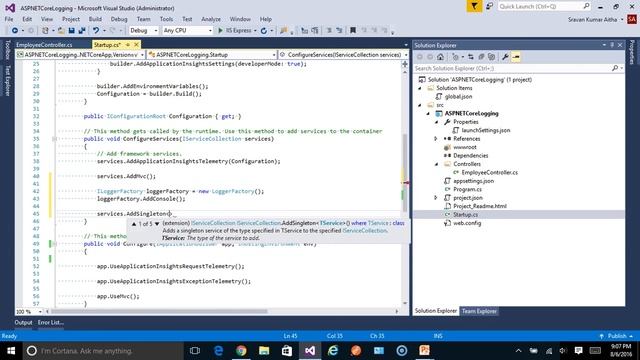640x360 pixels.
Task: Click the Sync with Active Document icon
Action: pyautogui.click(x=471, y=57)
